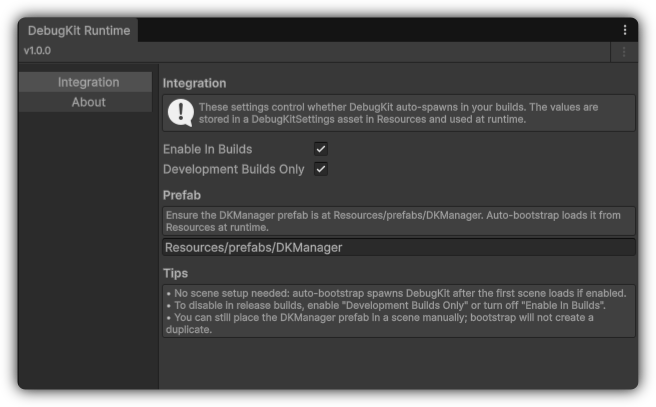
Task: Switch to the Integration sidebar section
Action: pos(88,82)
